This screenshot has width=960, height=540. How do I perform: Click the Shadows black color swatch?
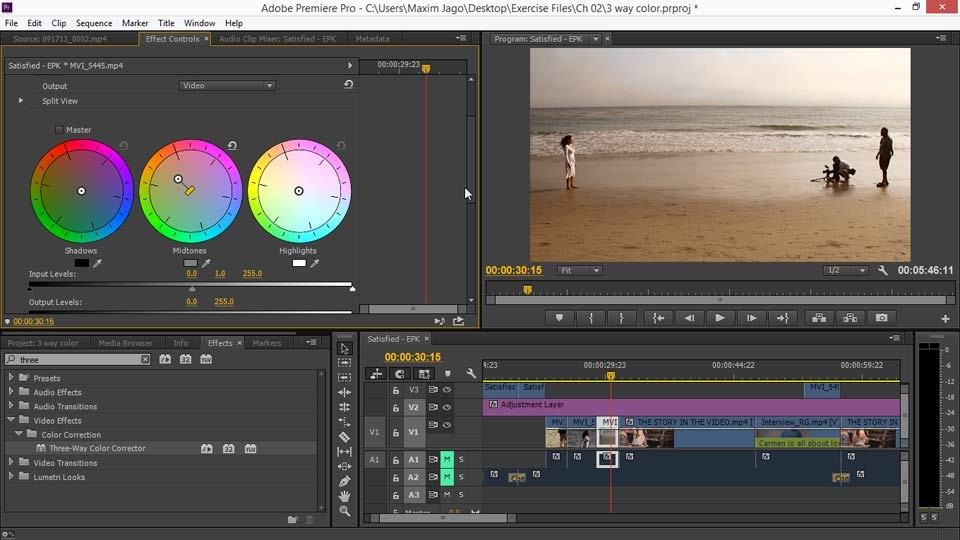click(81, 263)
